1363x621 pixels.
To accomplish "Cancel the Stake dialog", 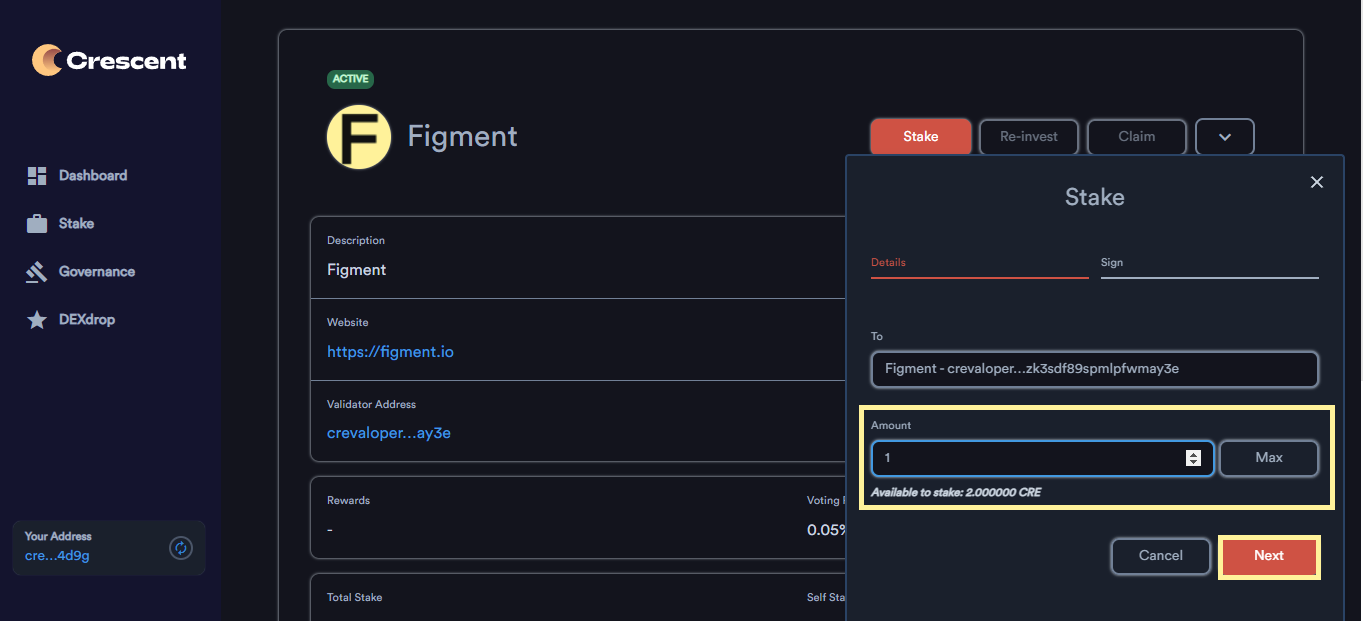I will pos(1161,556).
